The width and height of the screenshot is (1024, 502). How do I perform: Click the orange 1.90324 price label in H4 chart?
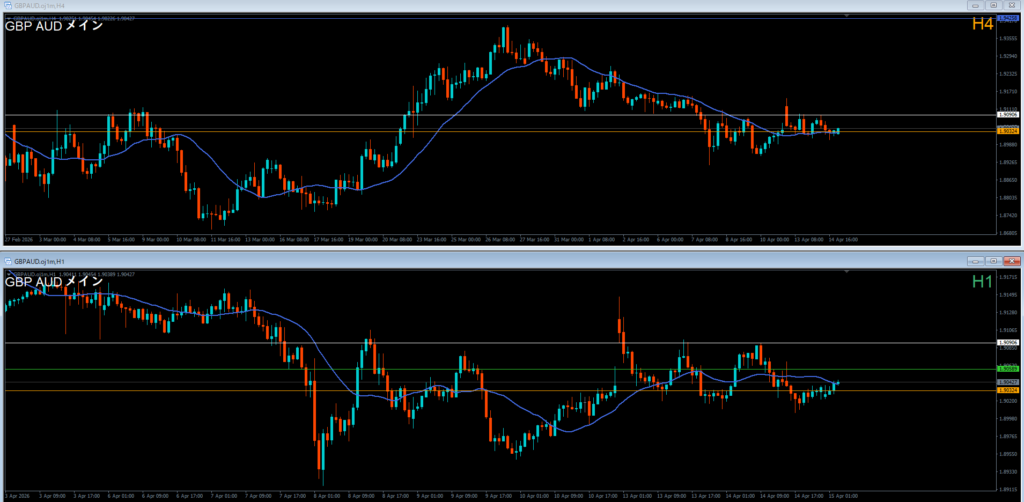[x=1007, y=131]
